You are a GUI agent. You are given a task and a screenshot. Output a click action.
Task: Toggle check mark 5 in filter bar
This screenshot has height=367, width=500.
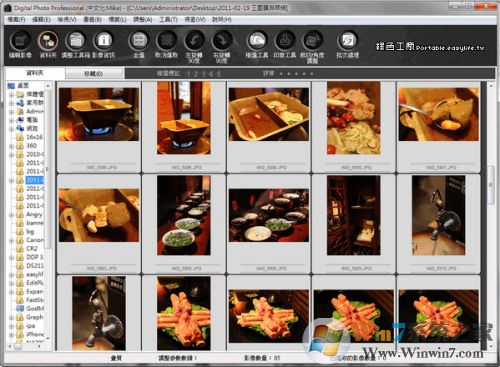[x=218, y=74]
